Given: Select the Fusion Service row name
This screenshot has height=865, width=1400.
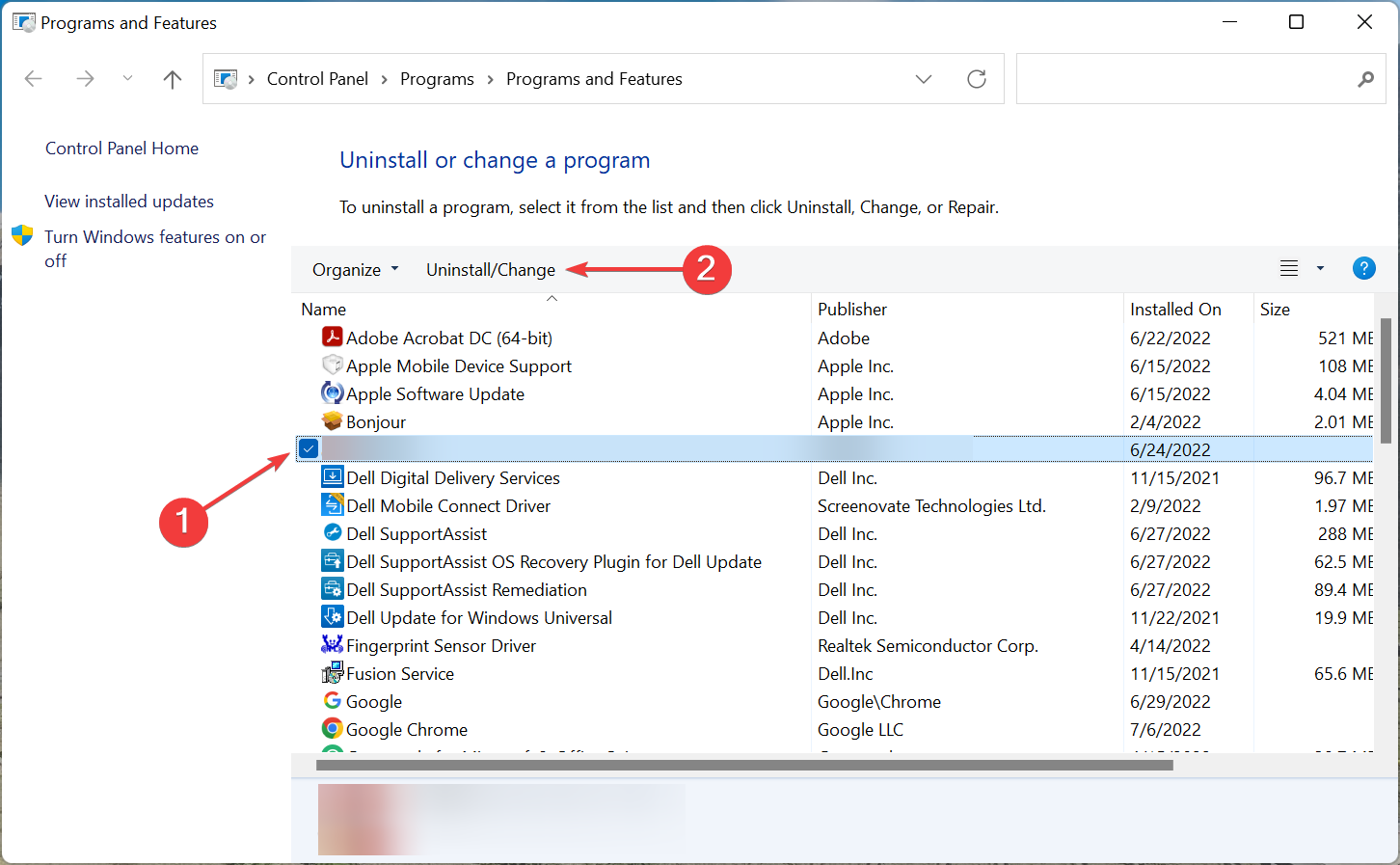Looking at the screenshot, I should coord(400,674).
